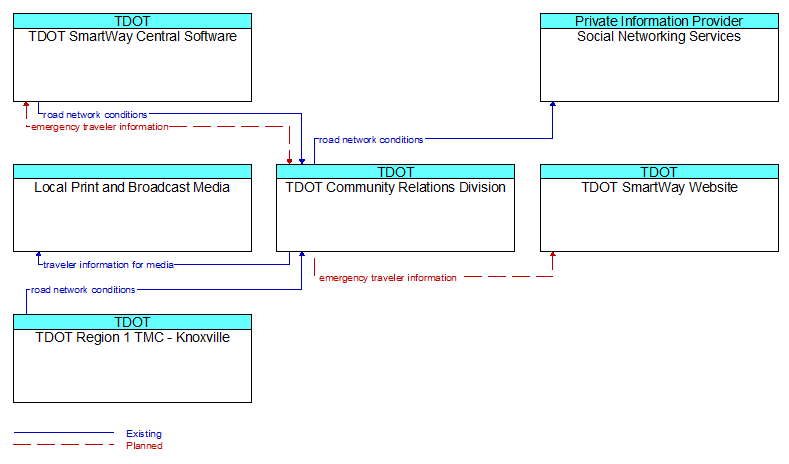Click the dashed red Planned legend line
This screenshot has height=464, width=789.
tap(64, 444)
